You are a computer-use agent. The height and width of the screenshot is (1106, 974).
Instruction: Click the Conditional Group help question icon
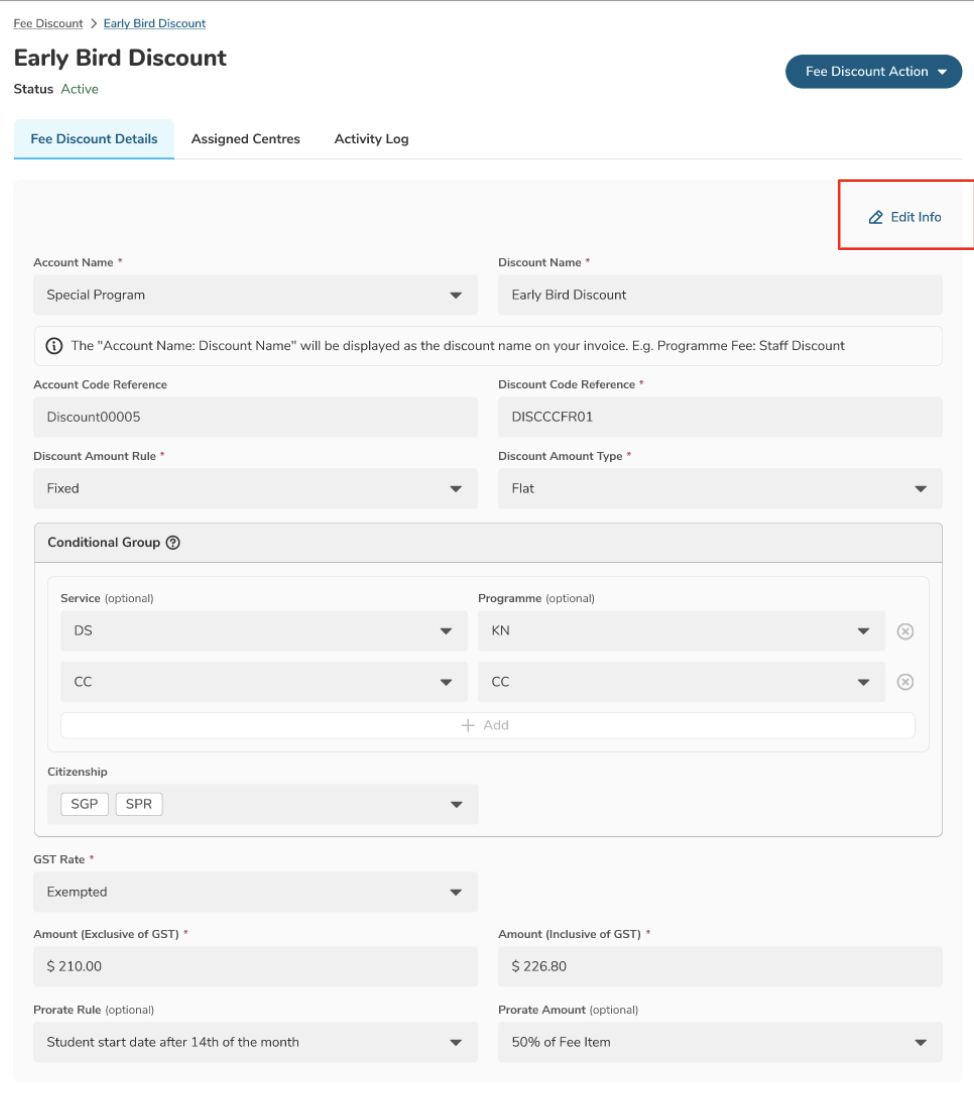coord(173,542)
